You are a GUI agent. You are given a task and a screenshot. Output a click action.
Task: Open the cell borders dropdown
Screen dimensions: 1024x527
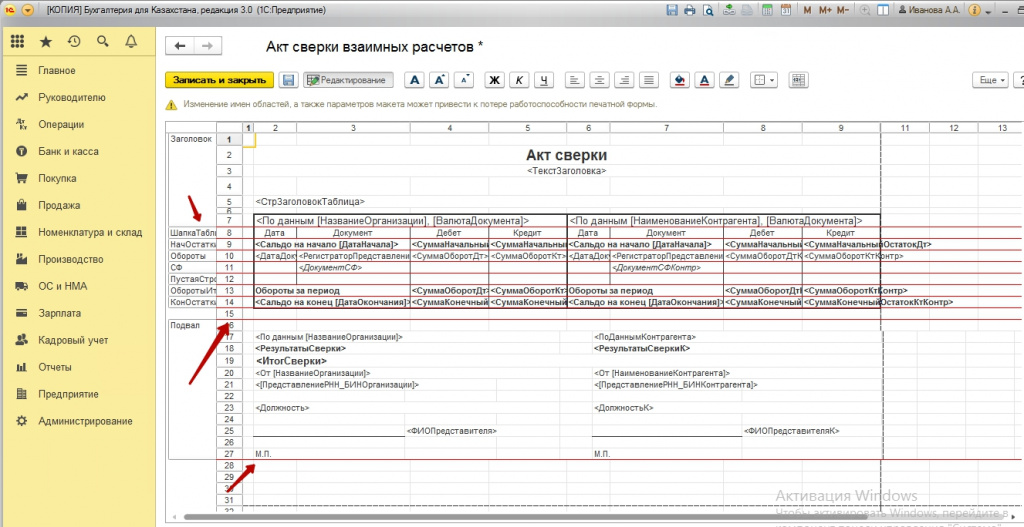763,80
